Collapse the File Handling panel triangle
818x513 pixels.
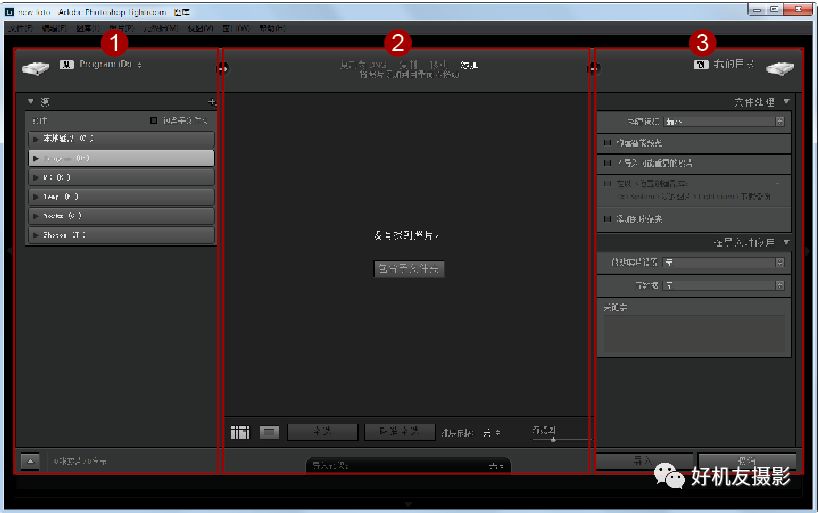pos(786,102)
